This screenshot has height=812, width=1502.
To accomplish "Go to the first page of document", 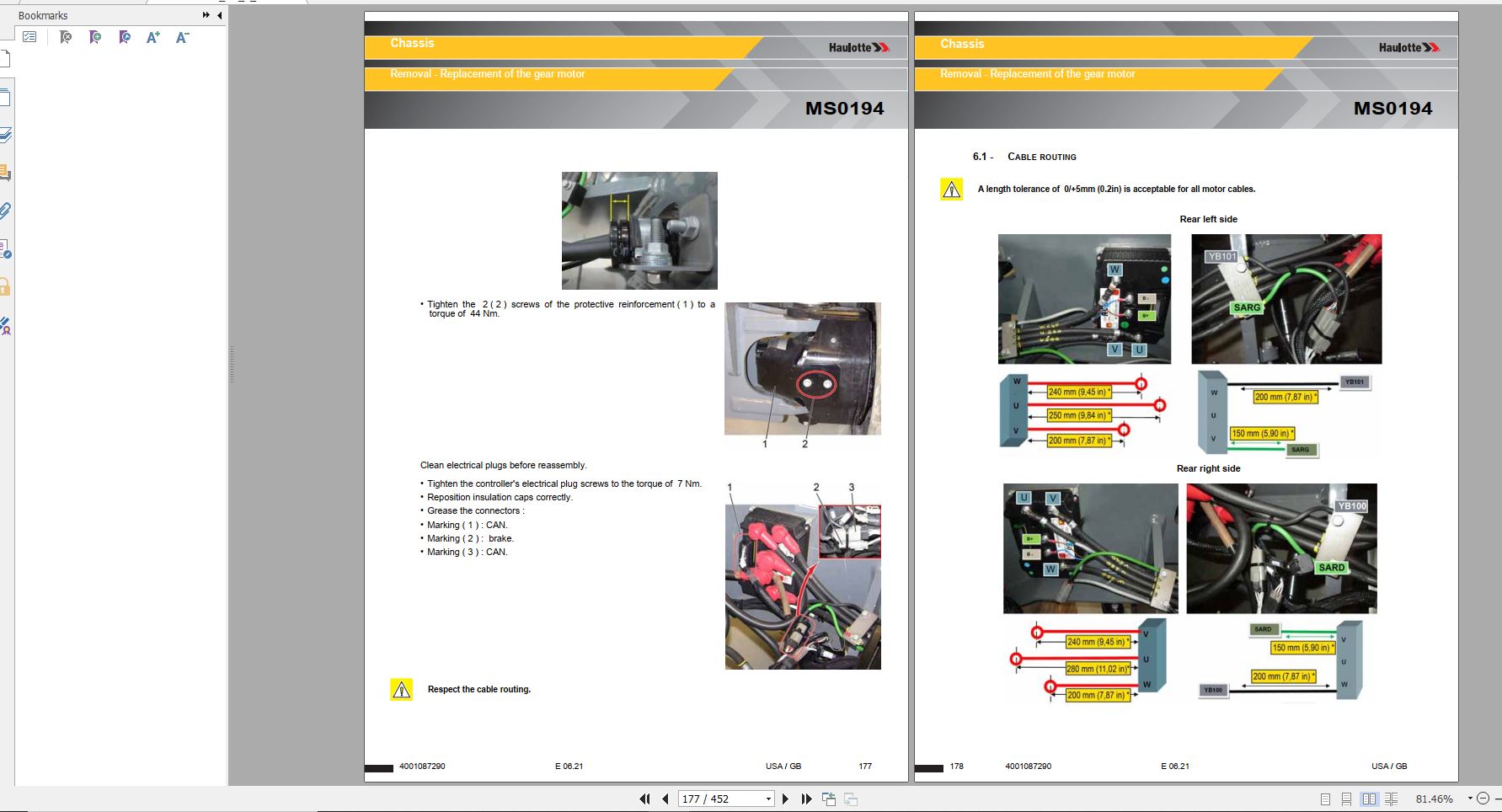I will click(x=644, y=799).
